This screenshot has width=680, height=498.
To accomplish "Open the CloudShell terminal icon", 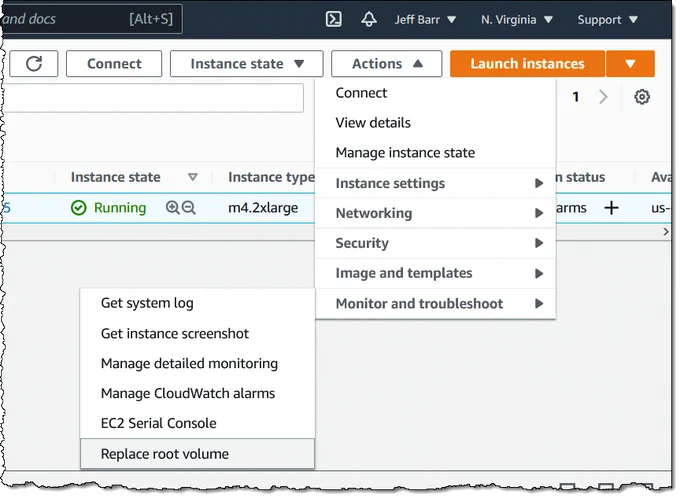I will (x=333, y=19).
